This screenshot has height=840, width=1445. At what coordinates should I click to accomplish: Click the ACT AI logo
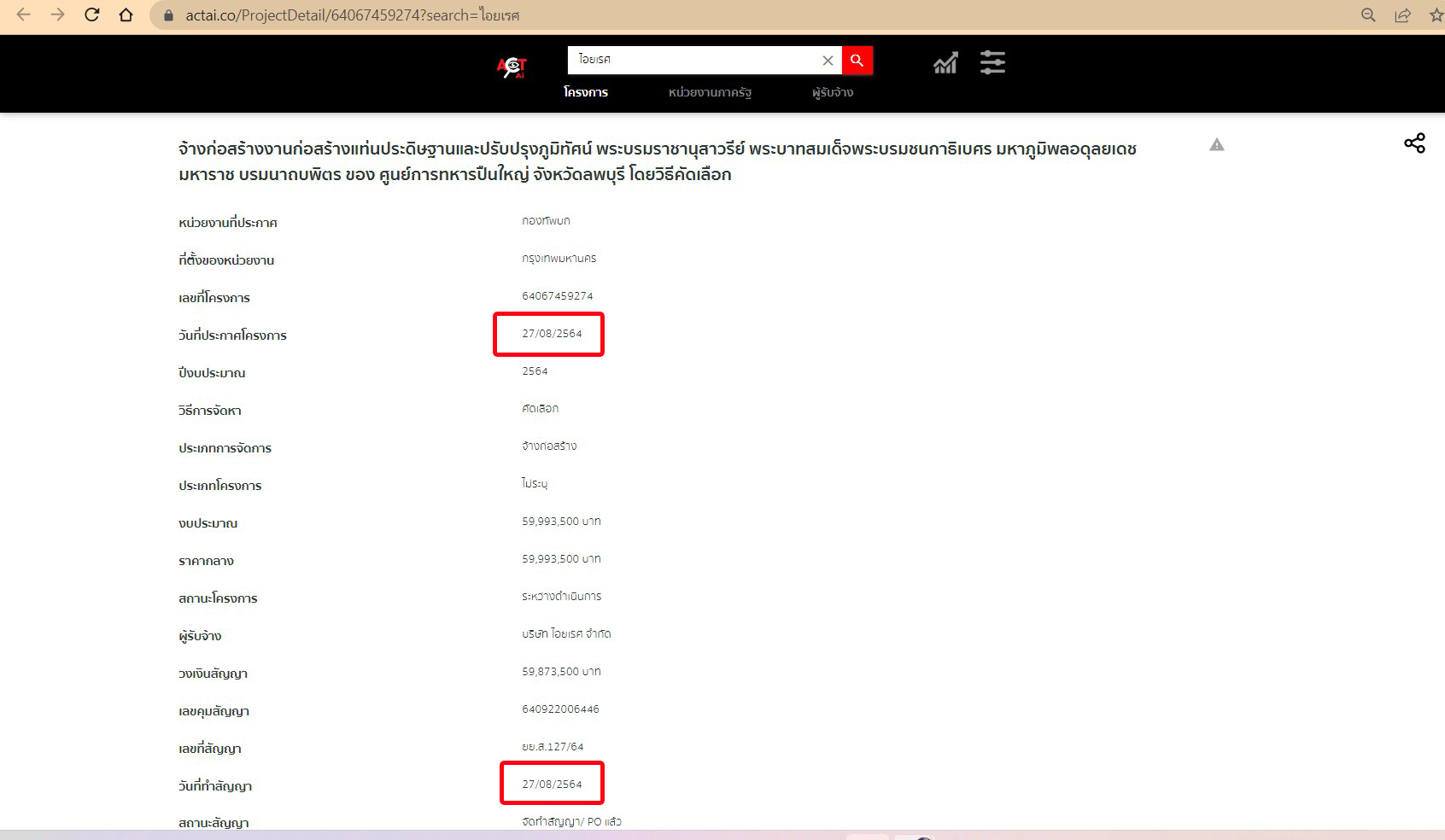pos(512,67)
